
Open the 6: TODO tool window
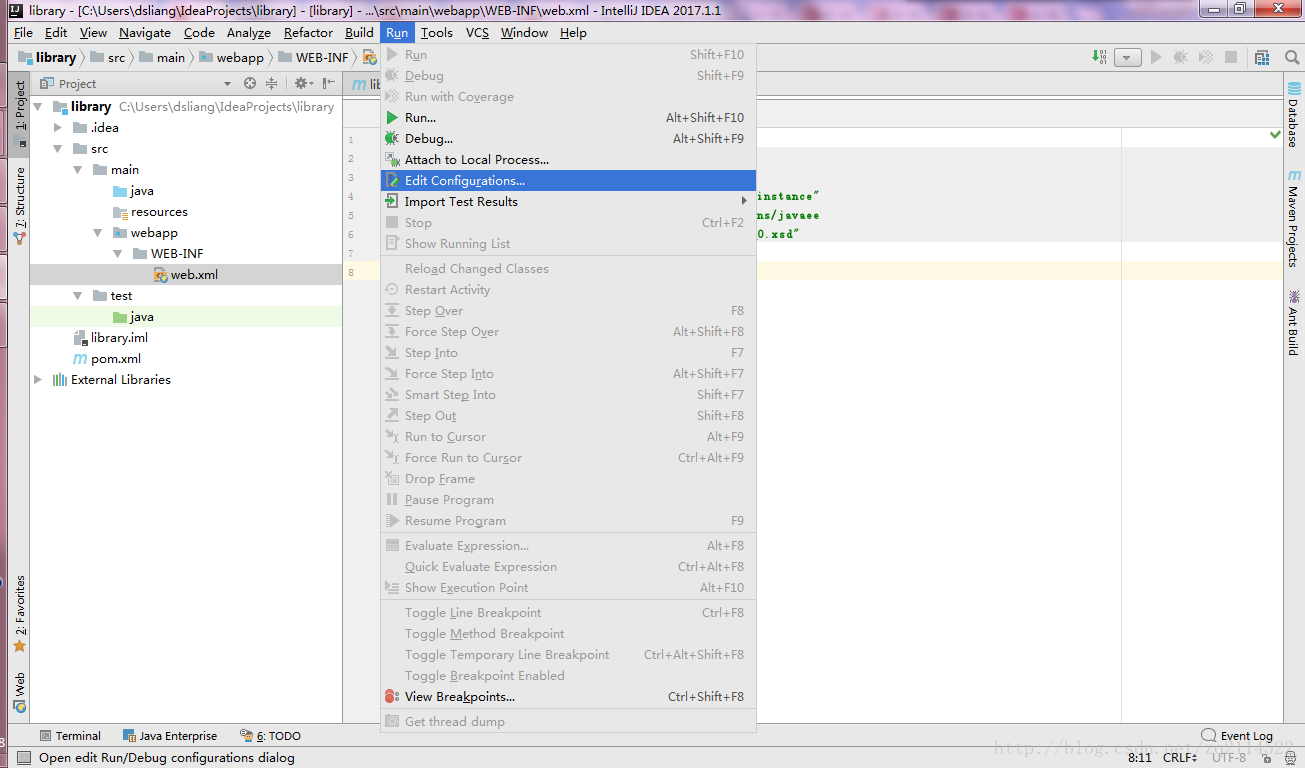[x=270, y=735]
